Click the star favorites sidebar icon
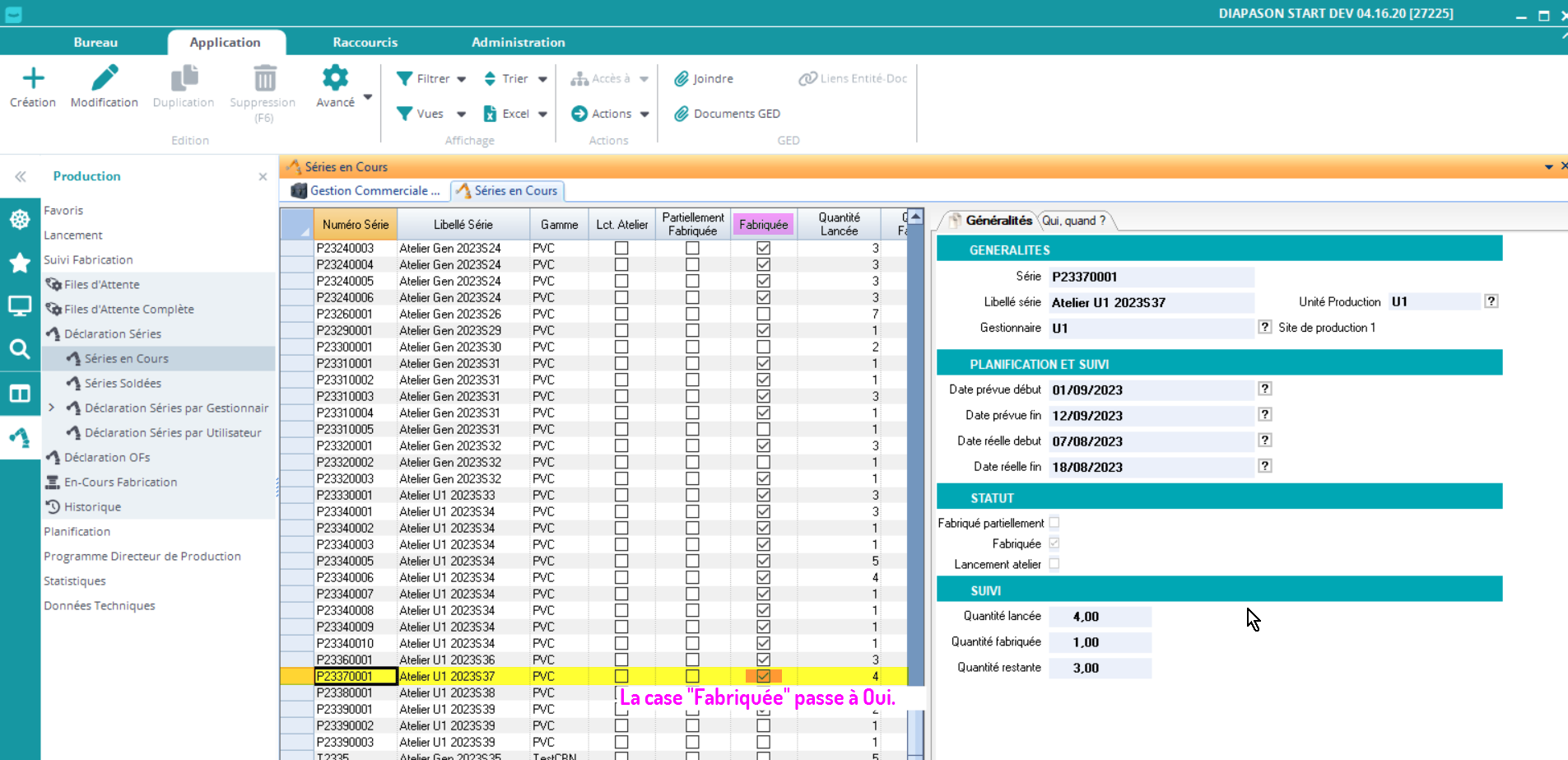 point(20,263)
